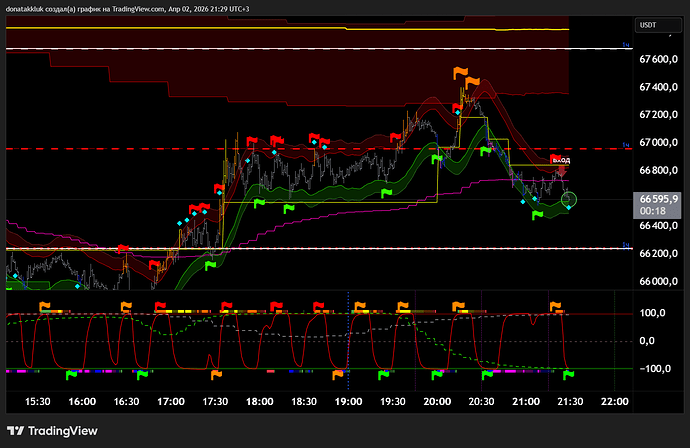This screenshot has height=448, width=690.
Task: Click the 16:30 time axis label
Action: [x=126, y=402]
